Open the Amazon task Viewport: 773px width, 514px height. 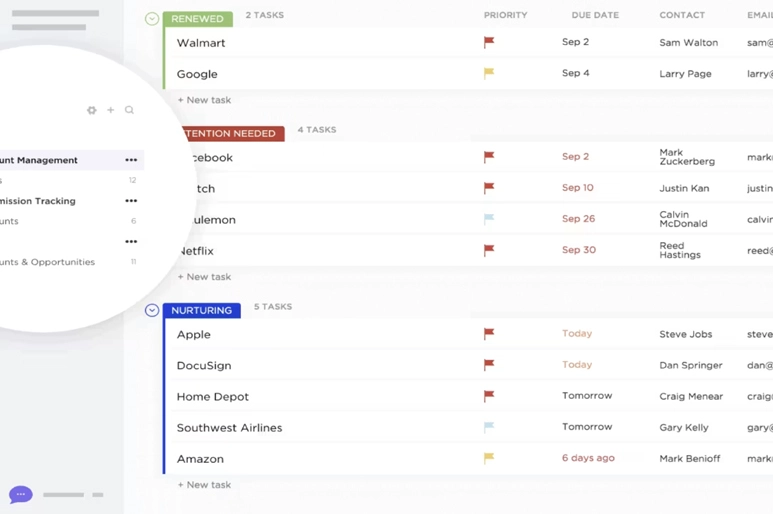click(x=200, y=459)
